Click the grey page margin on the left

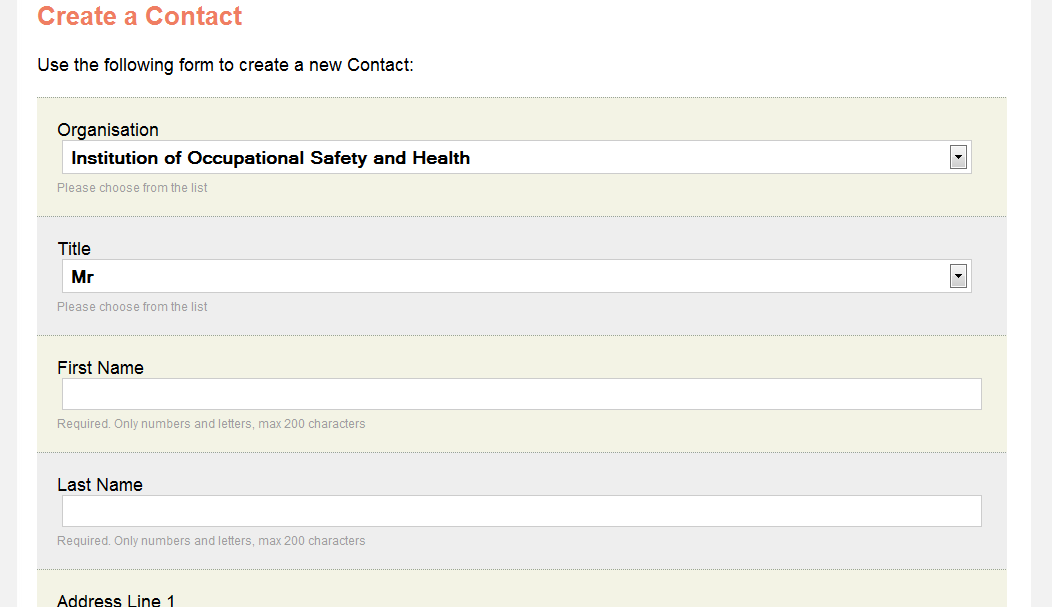point(8,300)
